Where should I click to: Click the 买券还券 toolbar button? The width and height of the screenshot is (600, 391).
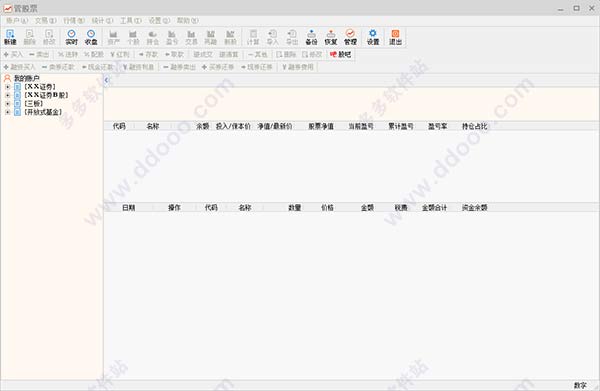pos(218,67)
